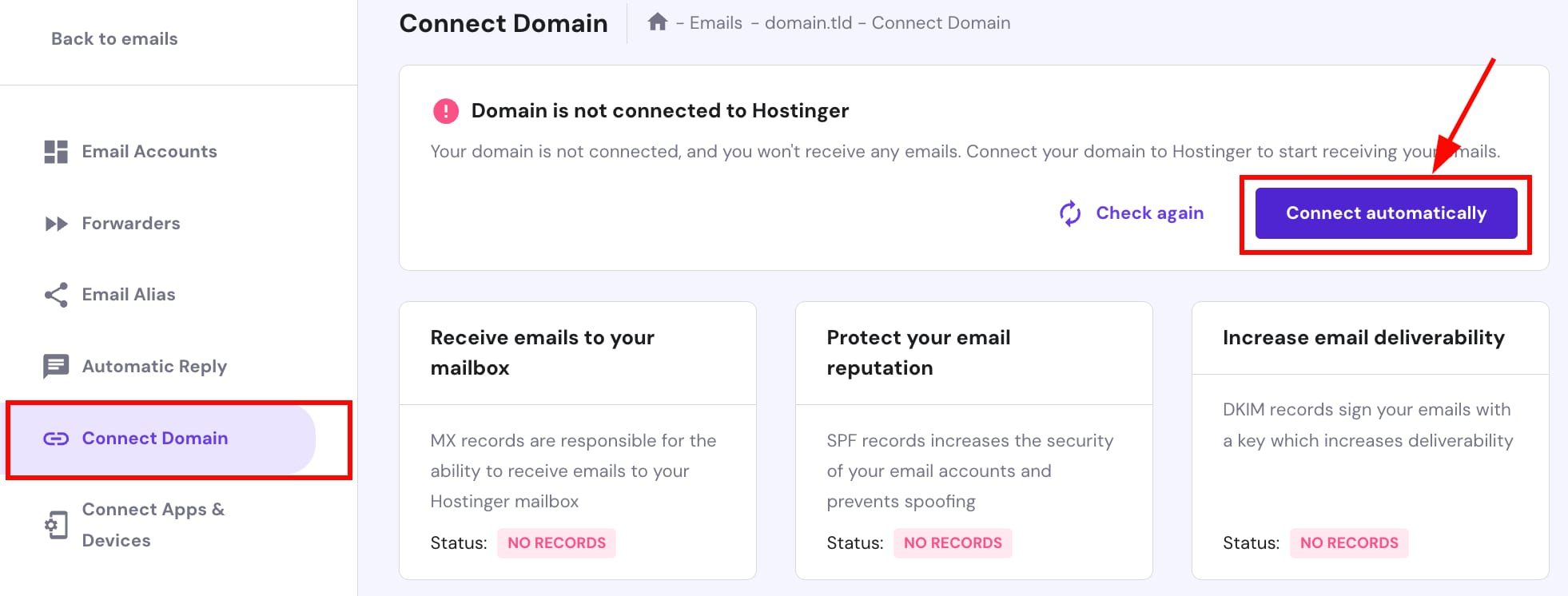
Task: Go Back to emails
Action: 113,38
